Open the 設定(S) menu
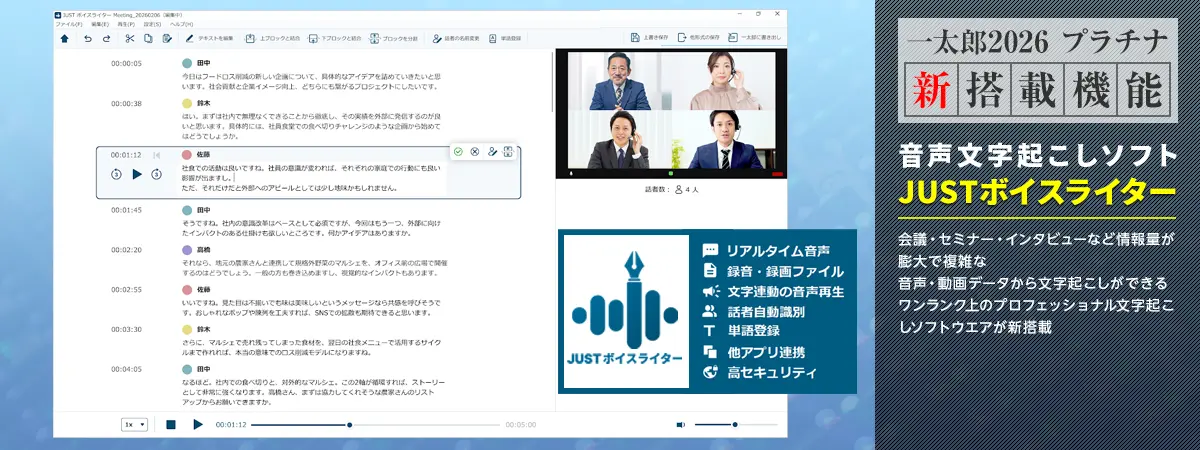 tap(152, 24)
